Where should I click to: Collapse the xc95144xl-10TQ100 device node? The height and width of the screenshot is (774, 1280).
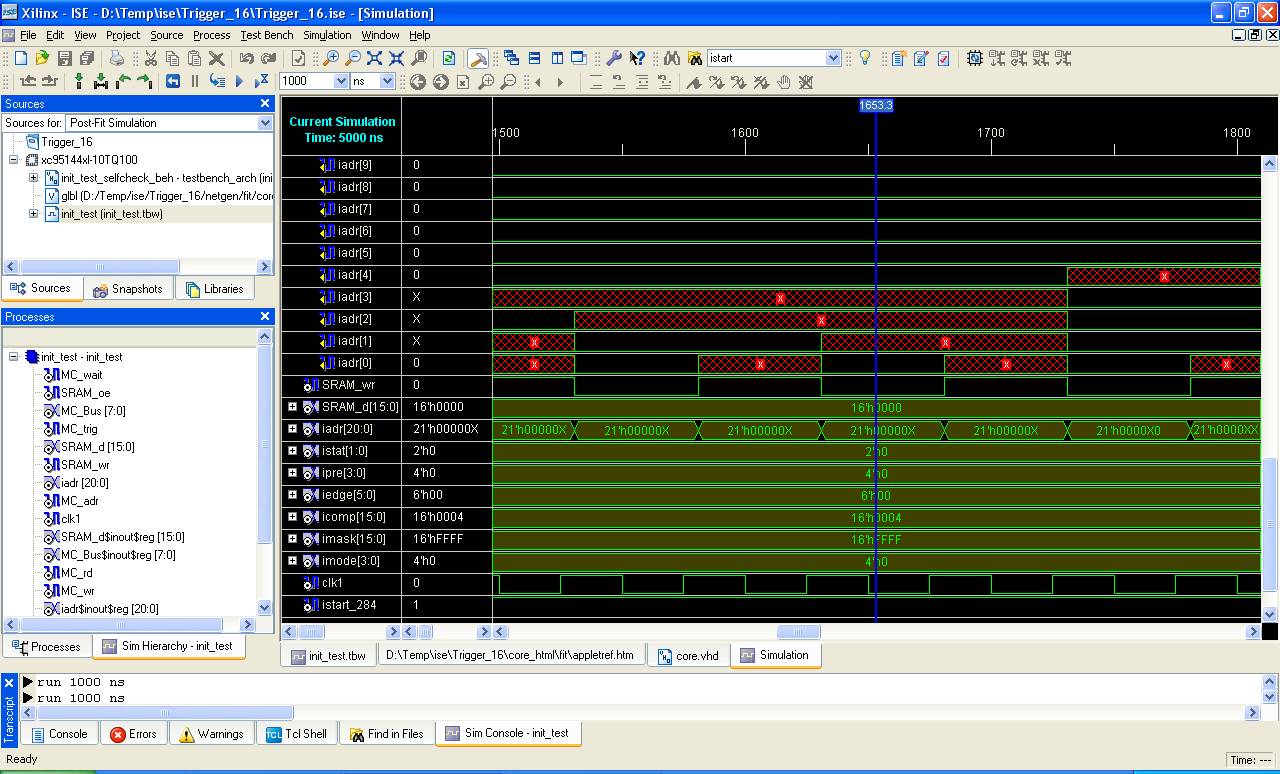click(14, 160)
